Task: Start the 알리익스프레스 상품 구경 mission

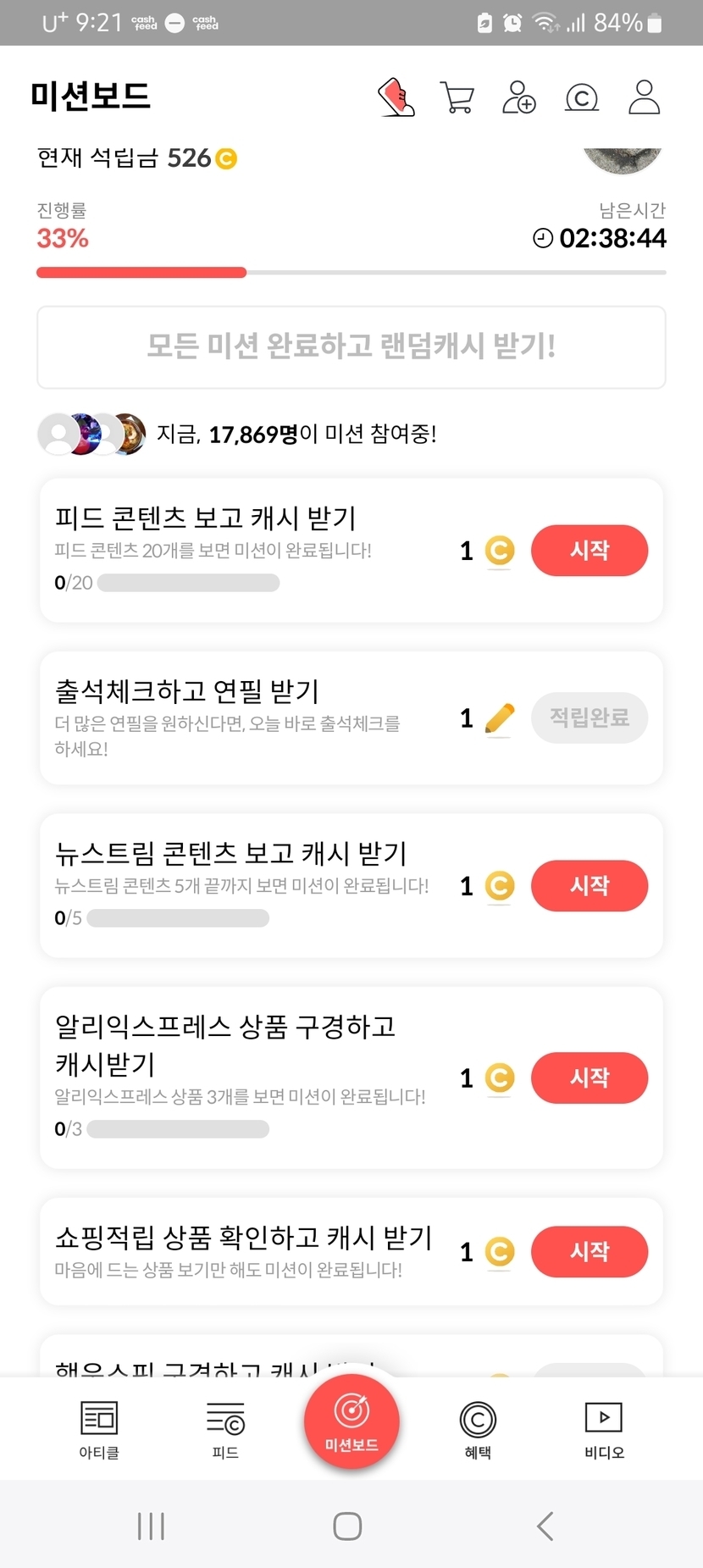Action: point(590,1078)
